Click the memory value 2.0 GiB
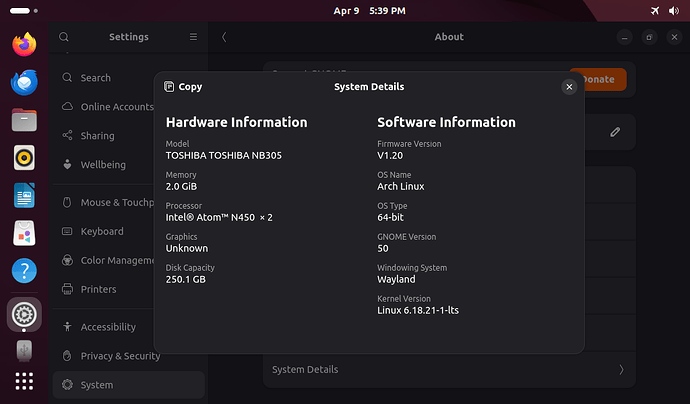The width and height of the screenshot is (690, 404). (181, 187)
